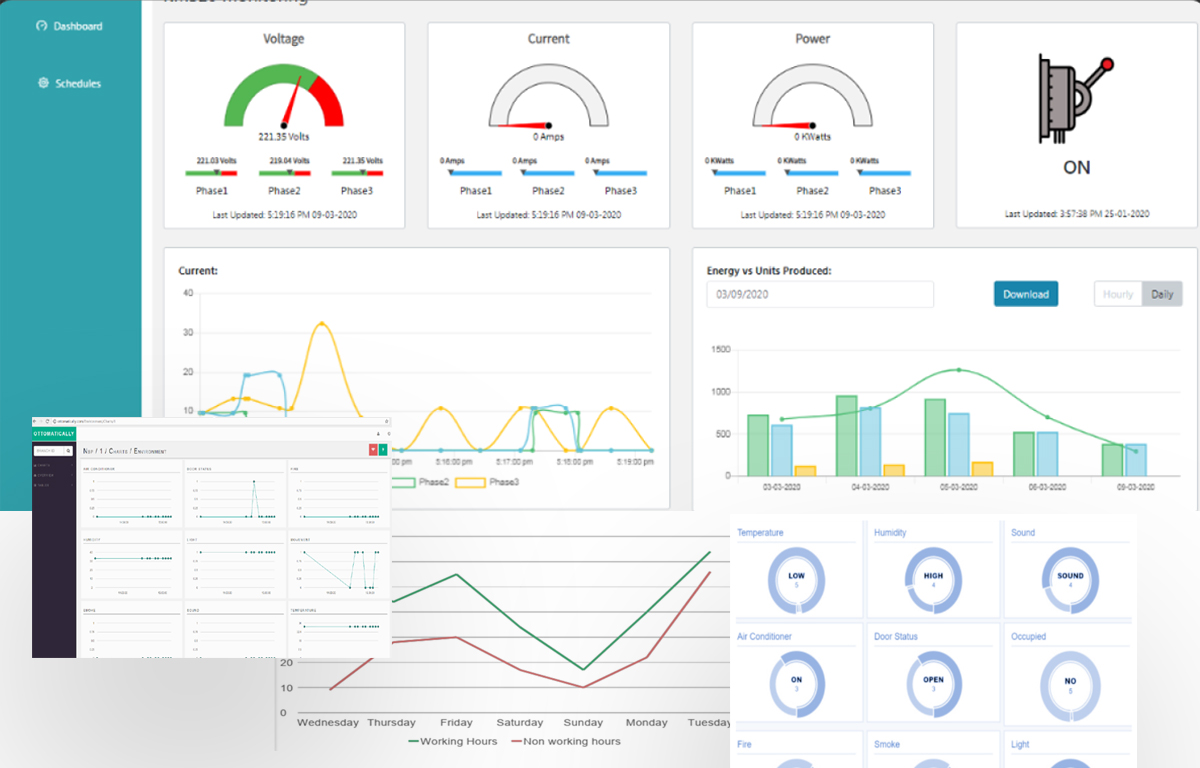1200x768 pixels.
Task: Open the red dropdown button in Ottomatically
Action: tap(373, 450)
